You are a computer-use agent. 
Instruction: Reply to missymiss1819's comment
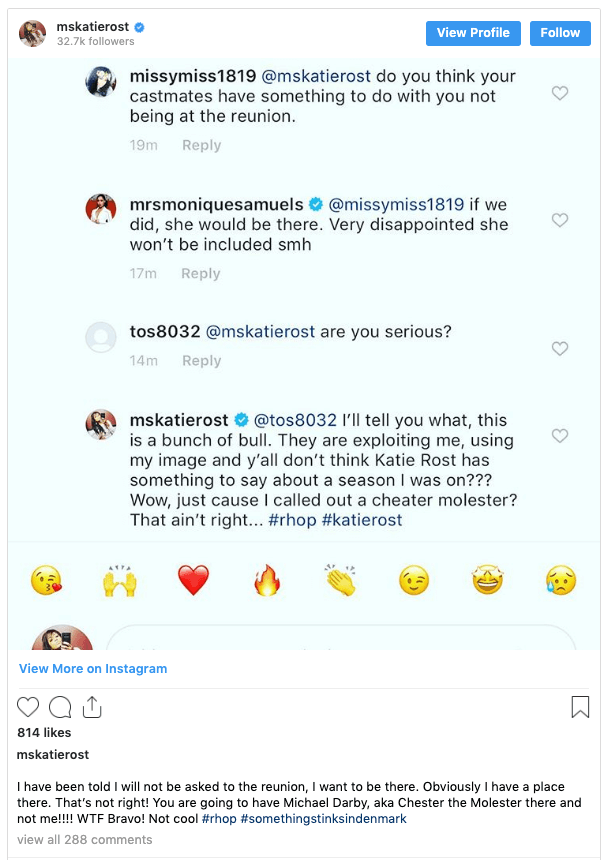pyautogui.click(x=201, y=145)
